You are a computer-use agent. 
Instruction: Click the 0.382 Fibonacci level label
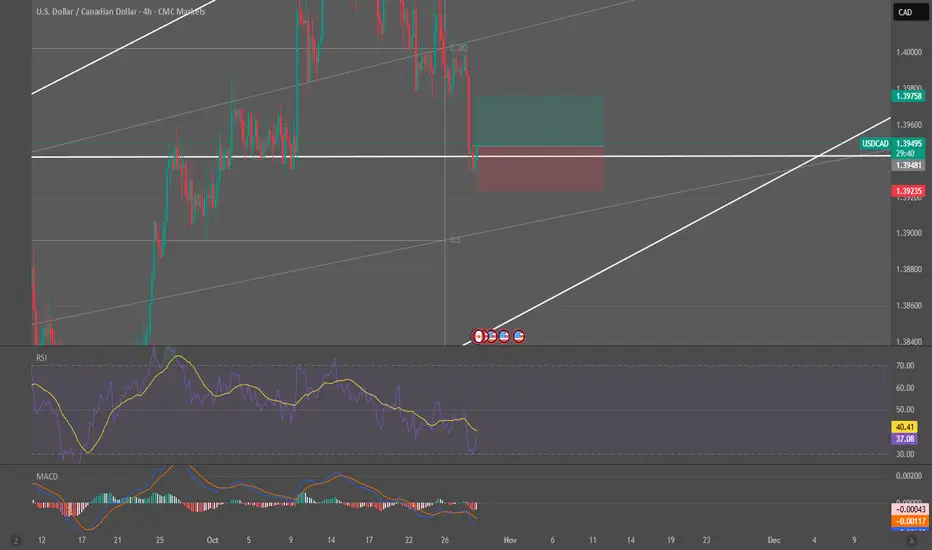(x=459, y=48)
